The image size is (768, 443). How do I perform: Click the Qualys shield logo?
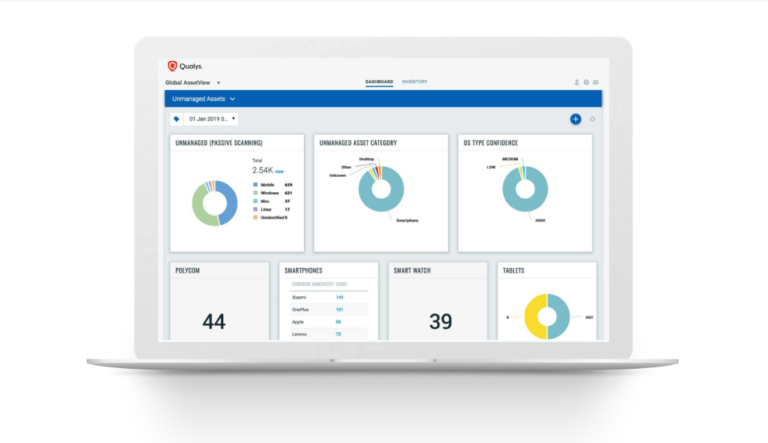(x=172, y=66)
